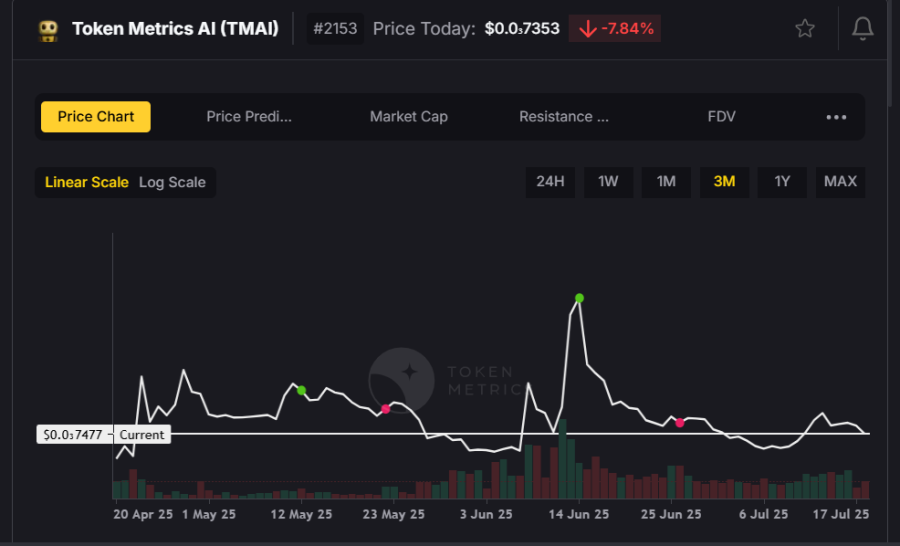
Task: Select the 1M time range
Action: (x=666, y=181)
